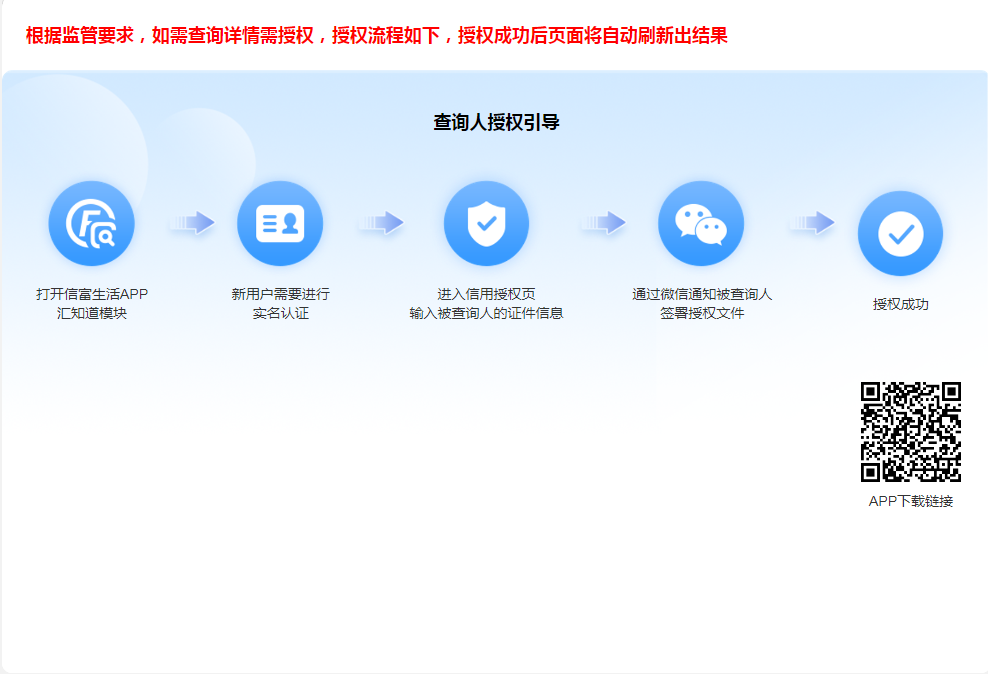Image resolution: width=988 pixels, height=674 pixels.
Task: Click the 汇知道模块 text line
Action: 92,313
